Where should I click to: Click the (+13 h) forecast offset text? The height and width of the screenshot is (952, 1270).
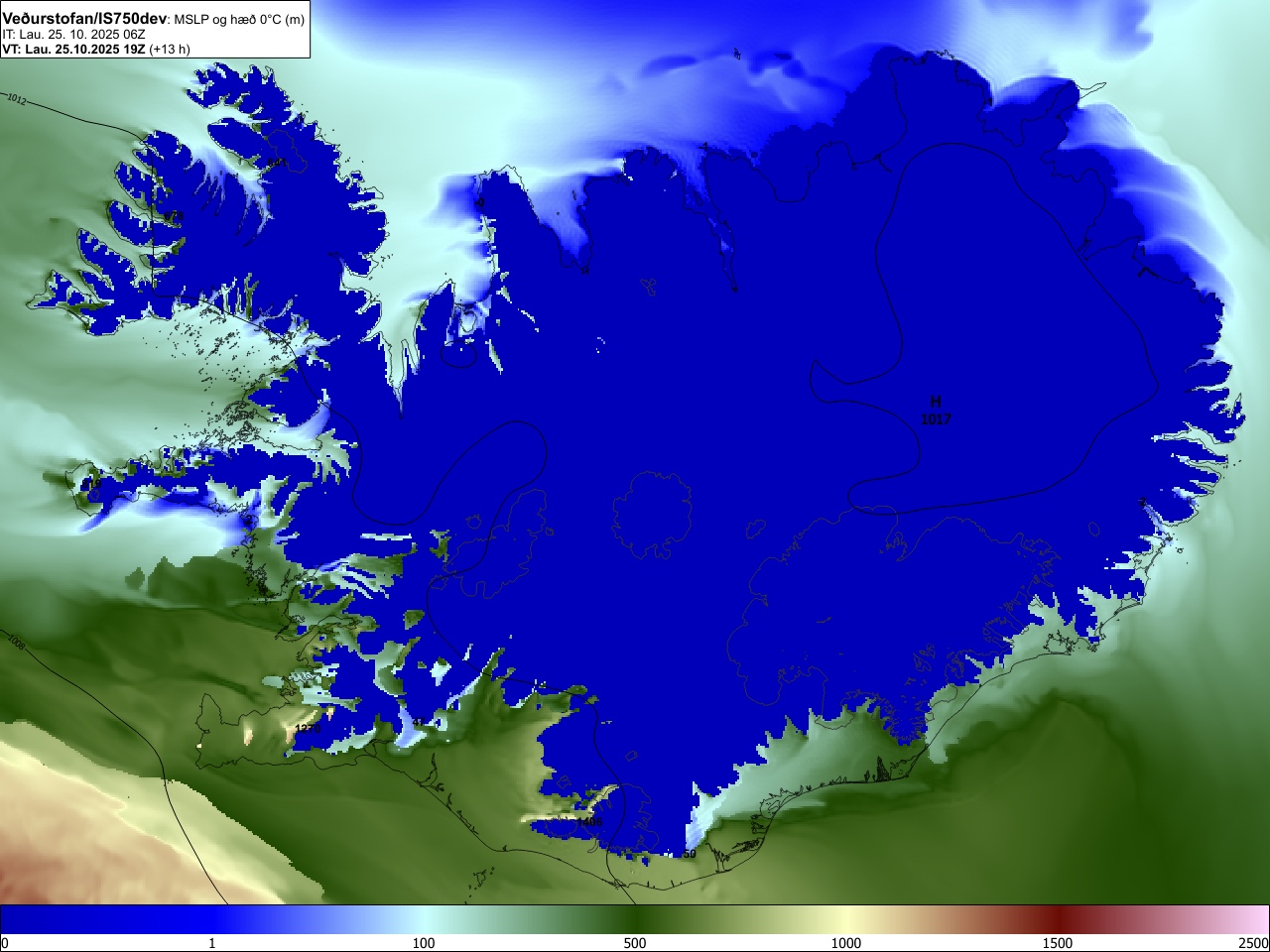click(x=170, y=49)
